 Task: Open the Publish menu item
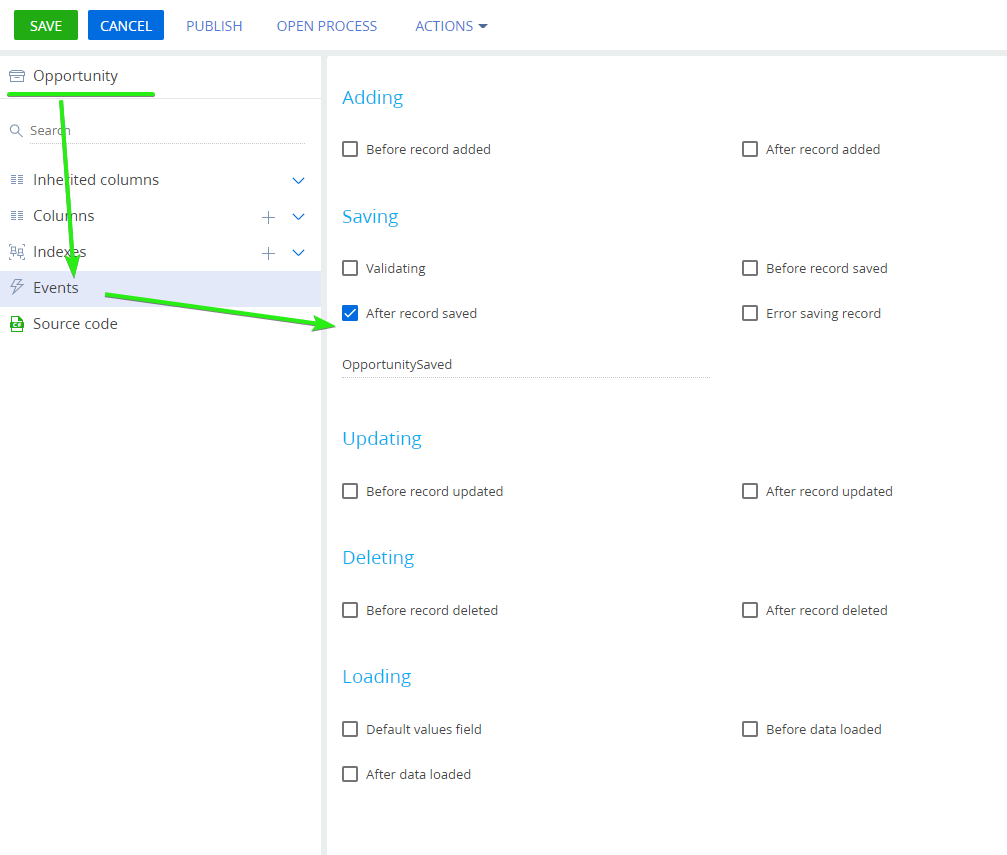[214, 26]
